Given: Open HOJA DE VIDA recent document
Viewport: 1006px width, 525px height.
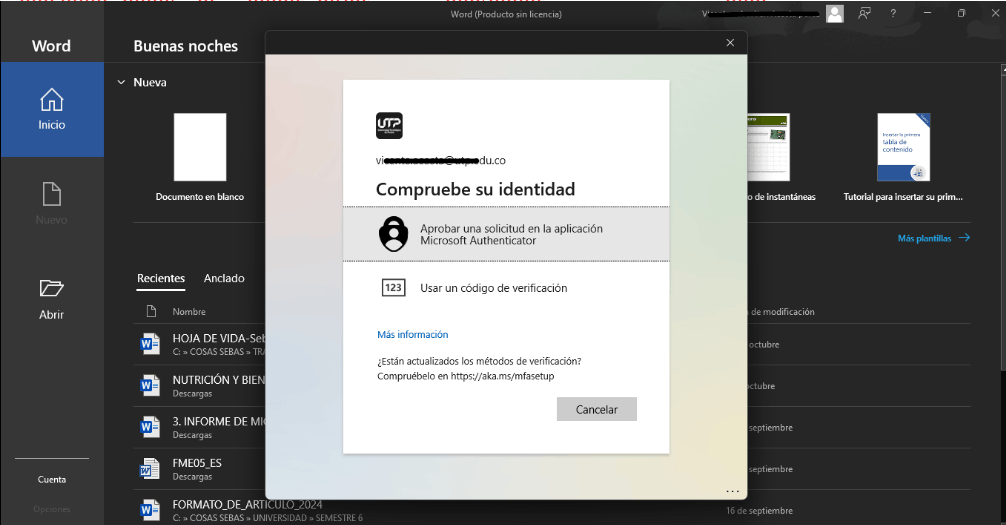Looking at the screenshot, I should [x=218, y=344].
